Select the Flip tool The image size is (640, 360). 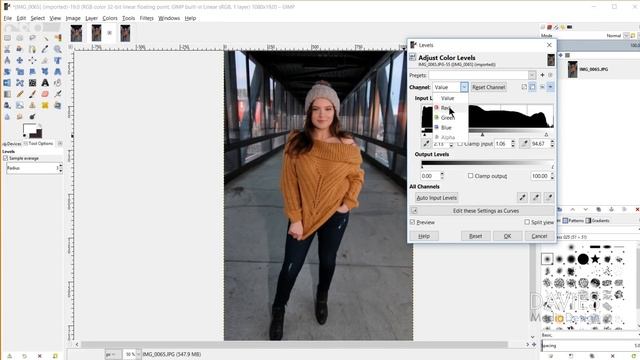7,83
